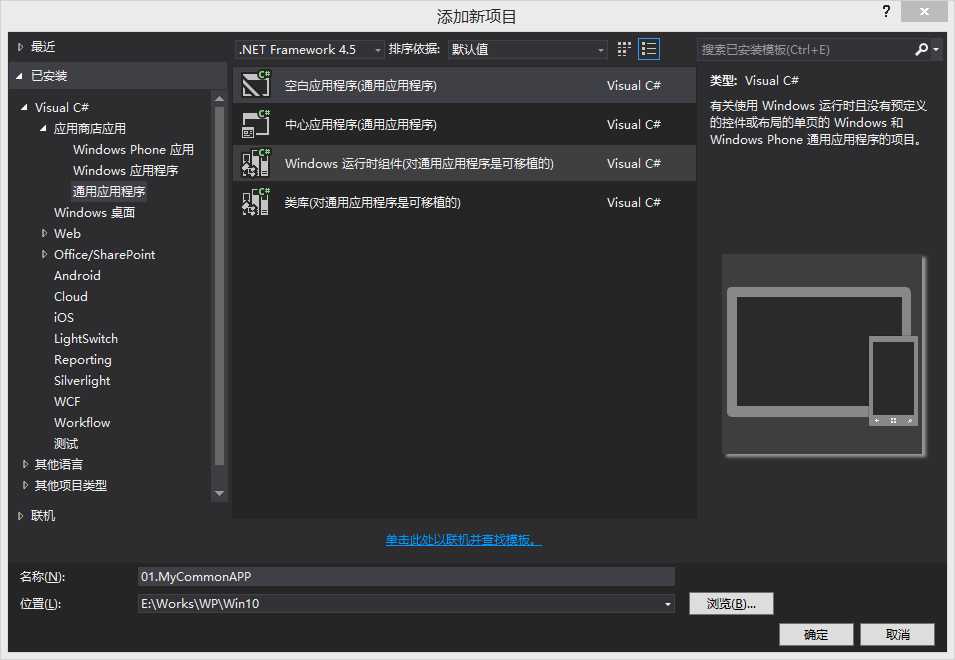This screenshot has height=660, width=955.
Task: Select the blank app template icon
Action: pyautogui.click(x=256, y=85)
